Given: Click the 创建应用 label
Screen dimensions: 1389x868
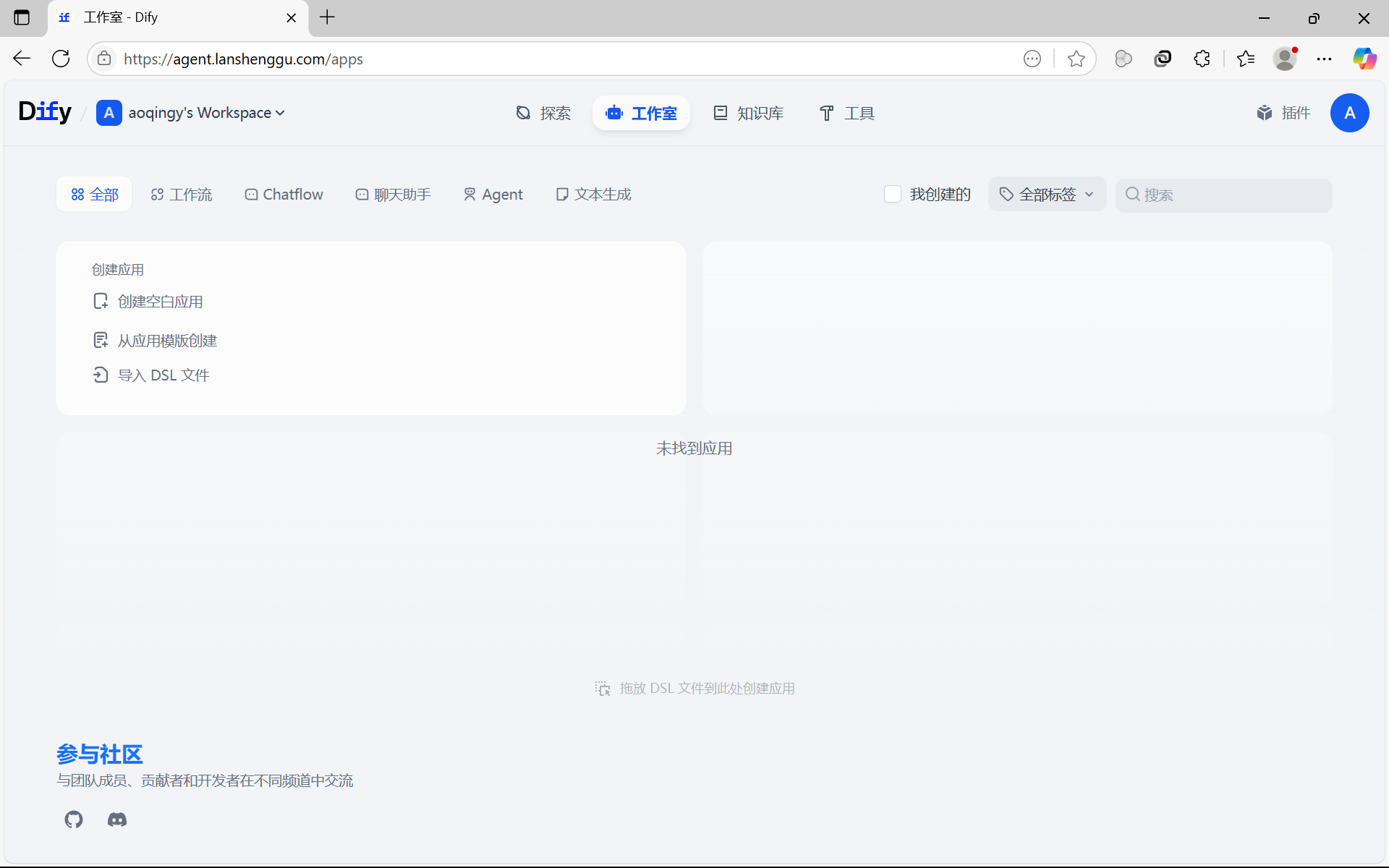Looking at the screenshot, I should click(x=118, y=270).
